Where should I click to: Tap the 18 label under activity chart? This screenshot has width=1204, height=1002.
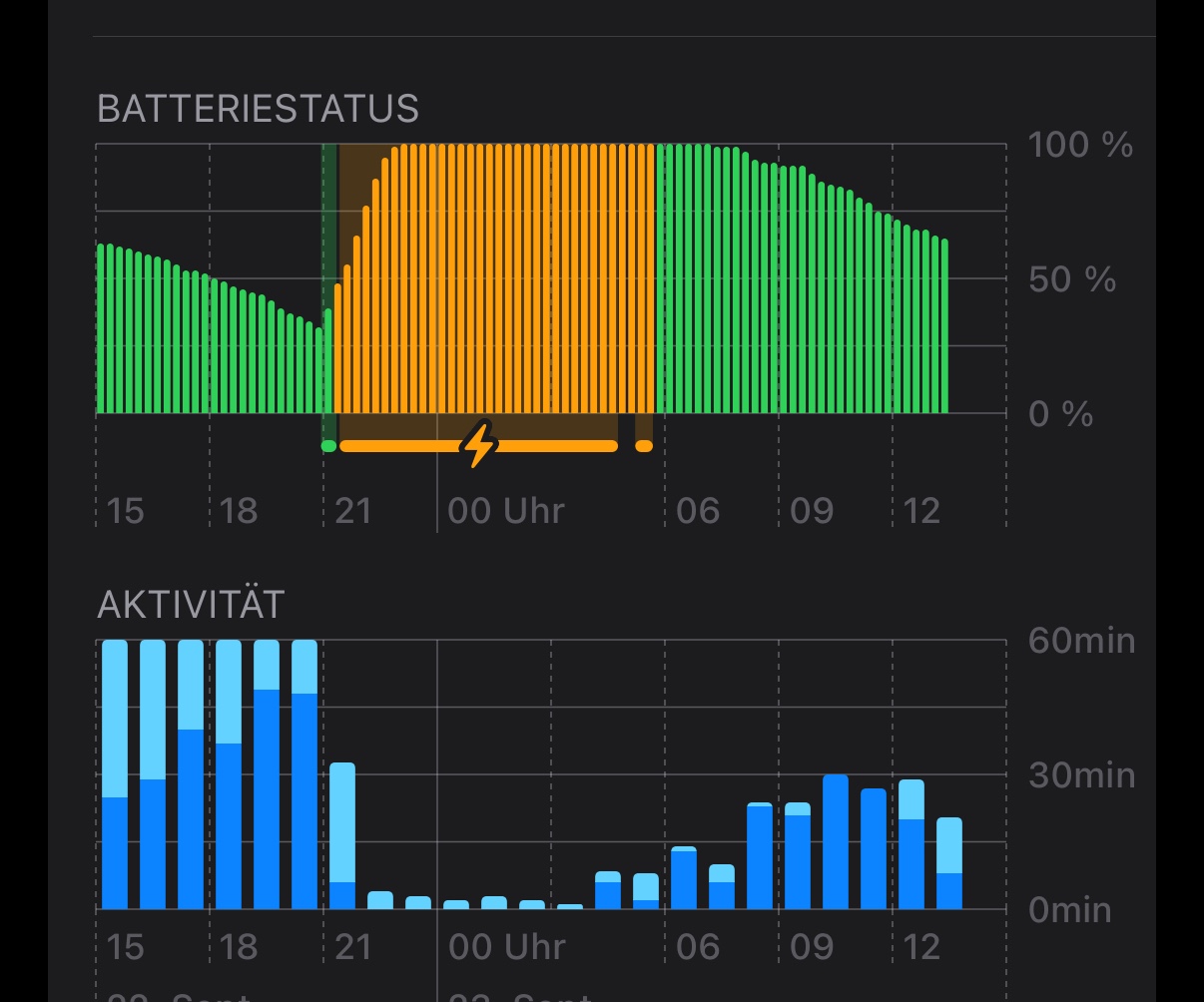238,946
